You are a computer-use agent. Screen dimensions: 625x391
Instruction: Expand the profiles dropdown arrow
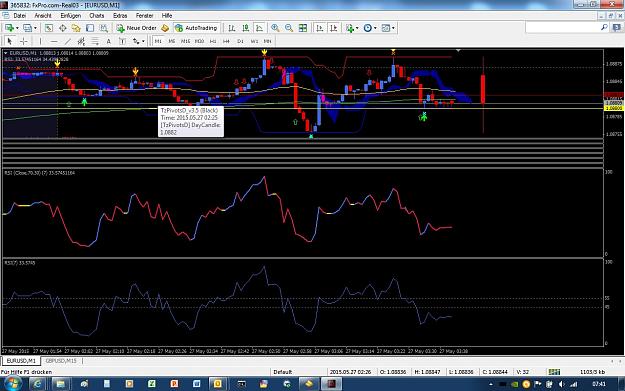coord(35,28)
